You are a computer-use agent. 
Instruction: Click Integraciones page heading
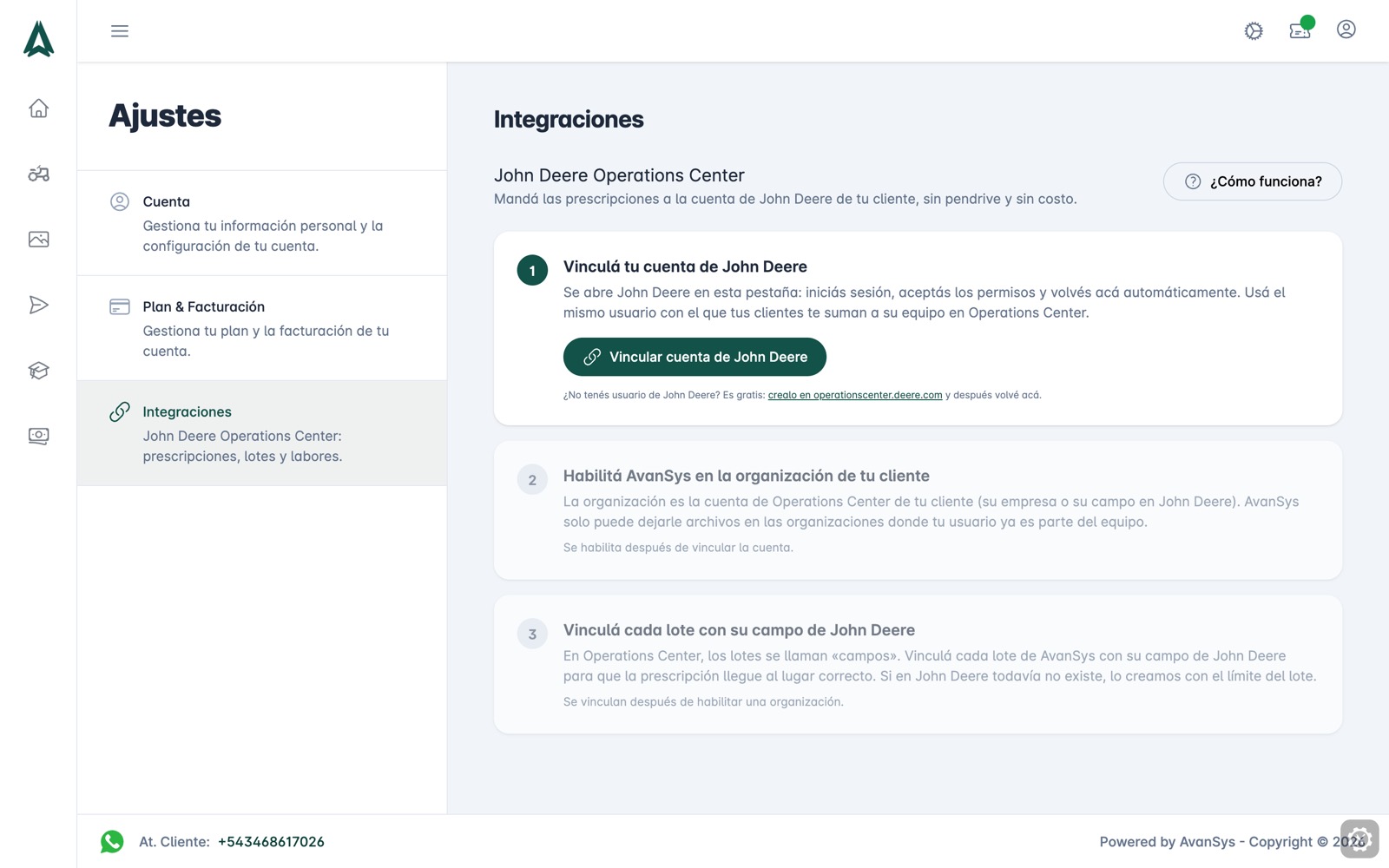coord(569,120)
